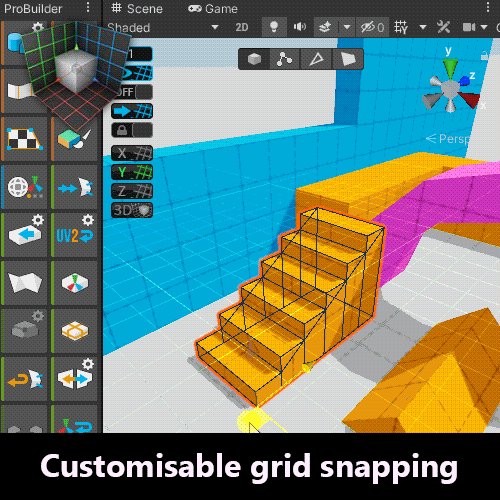Click the double blue arrows cursor icon
500x500 pixels.
pos(75,187)
